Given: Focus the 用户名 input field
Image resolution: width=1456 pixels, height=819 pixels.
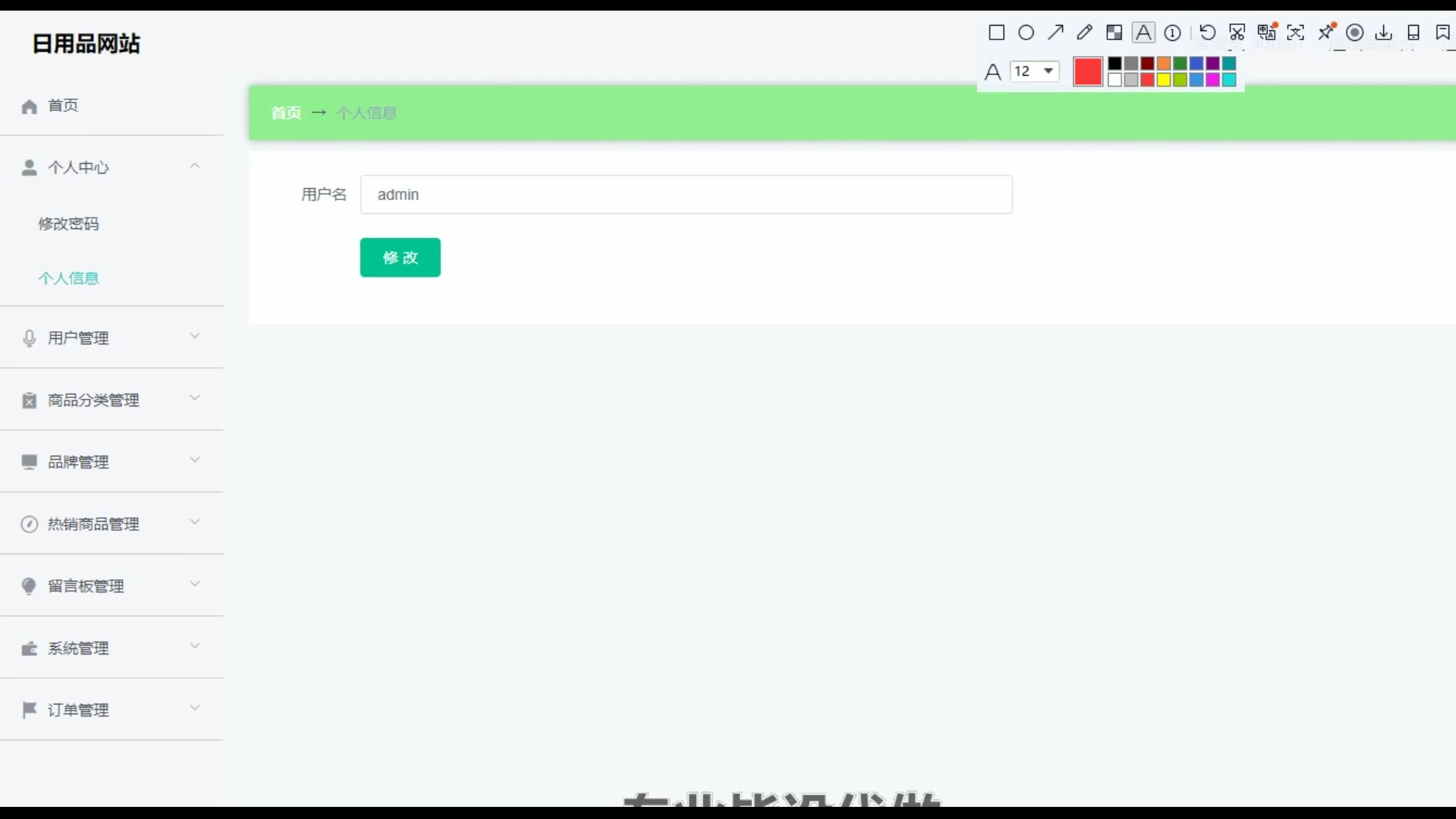Looking at the screenshot, I should pyautogui.click(x=686, y=195).
